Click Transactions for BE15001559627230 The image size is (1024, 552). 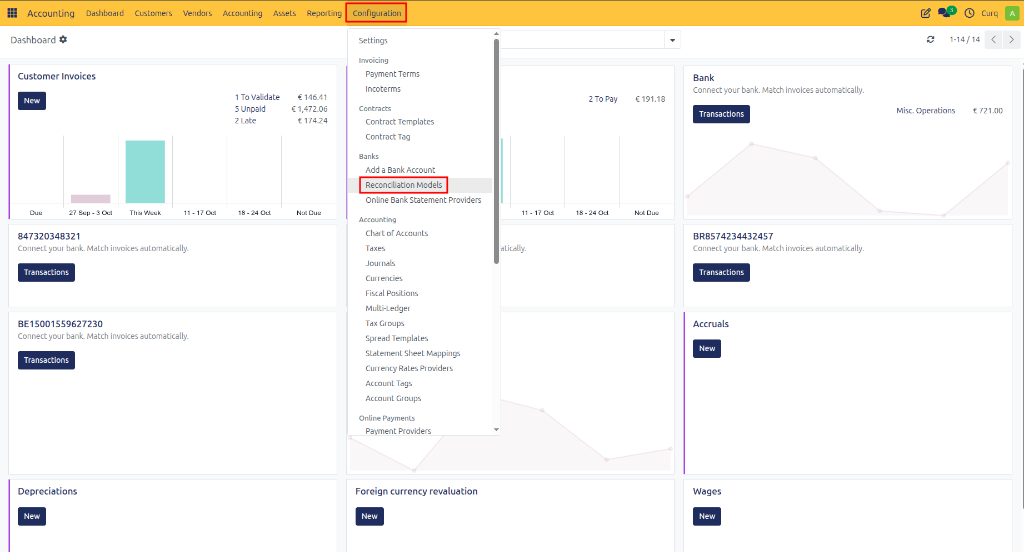[x=46, y=360]
